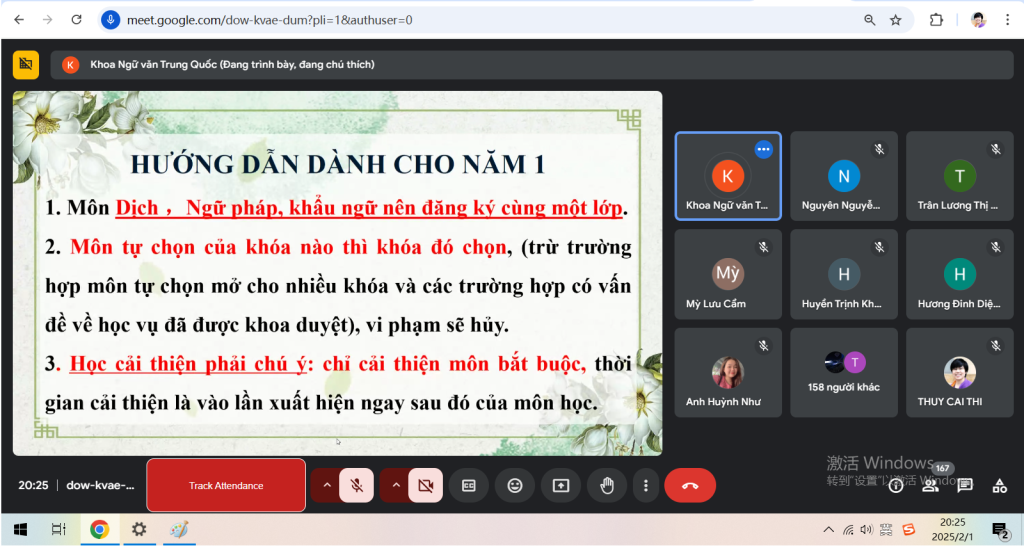Open taskbar clock 20:25 date

[952, 530]
